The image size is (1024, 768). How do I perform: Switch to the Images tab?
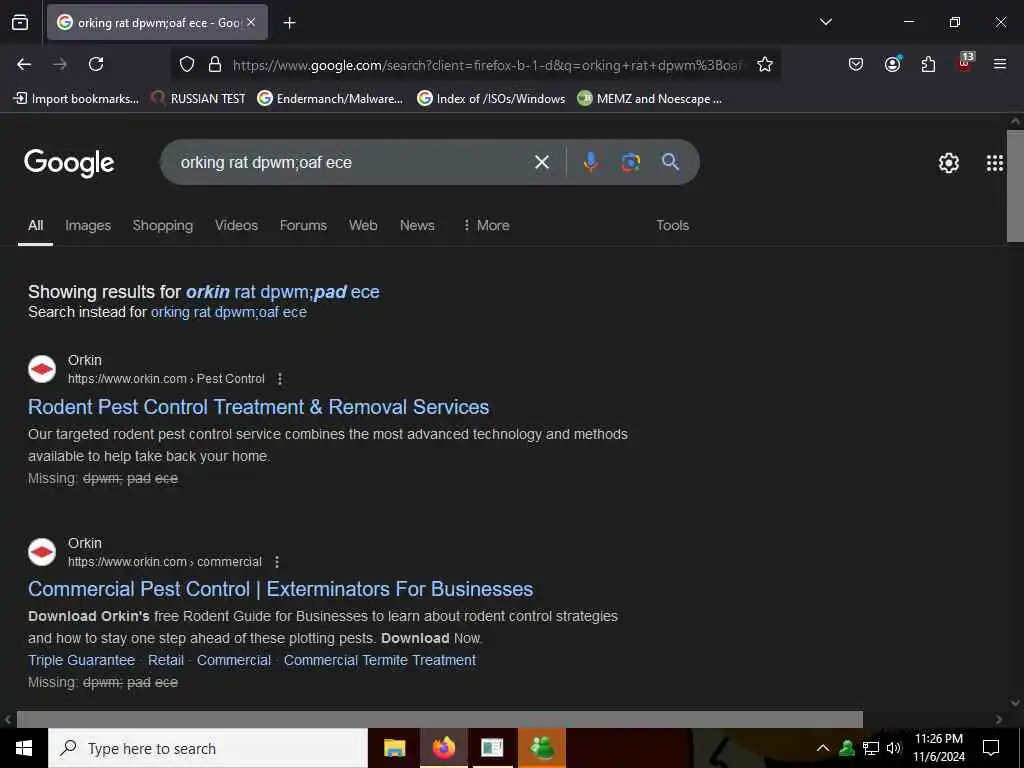click(x=88, y=225)
